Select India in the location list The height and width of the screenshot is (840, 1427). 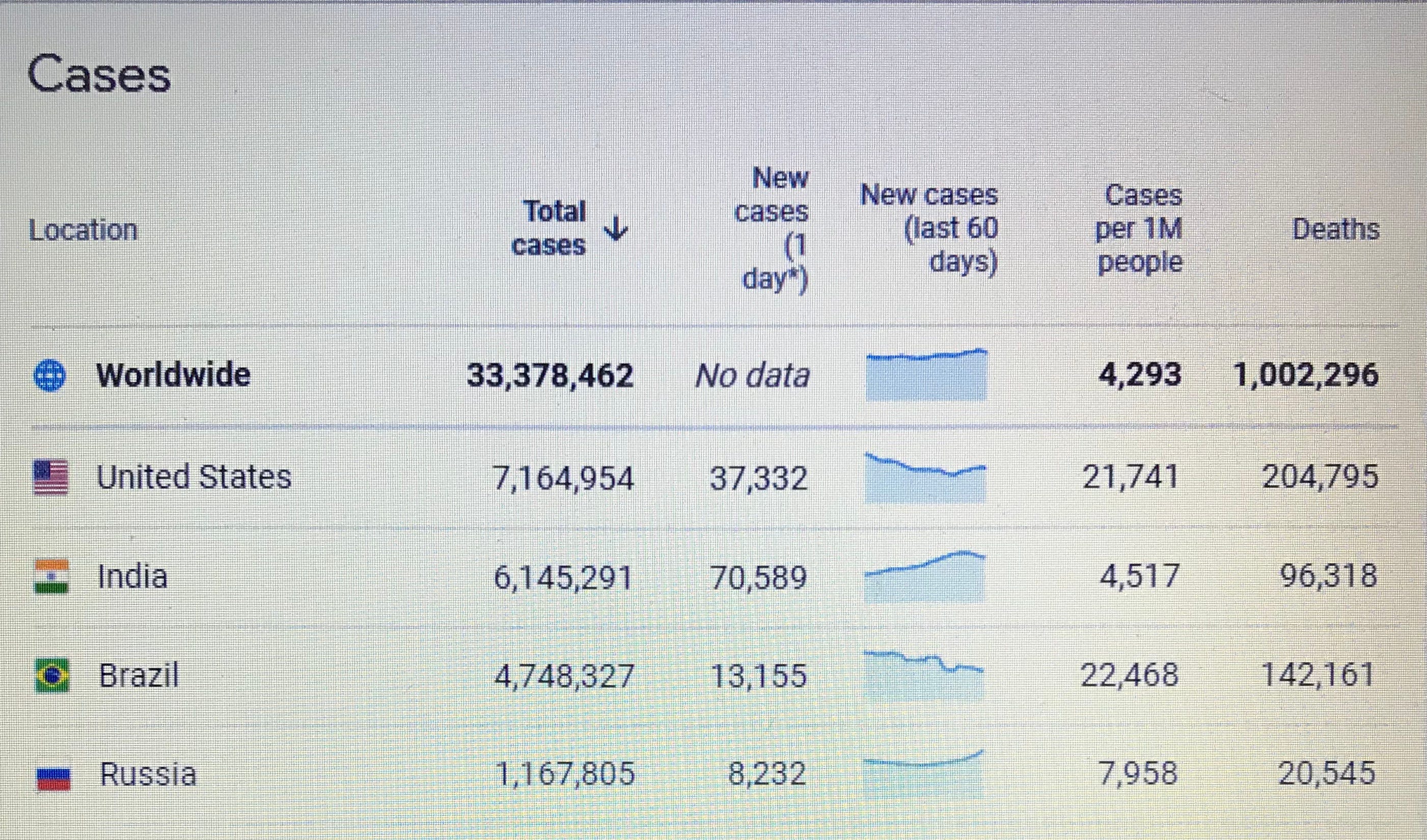pyautogui.click(x=133, y=577)
